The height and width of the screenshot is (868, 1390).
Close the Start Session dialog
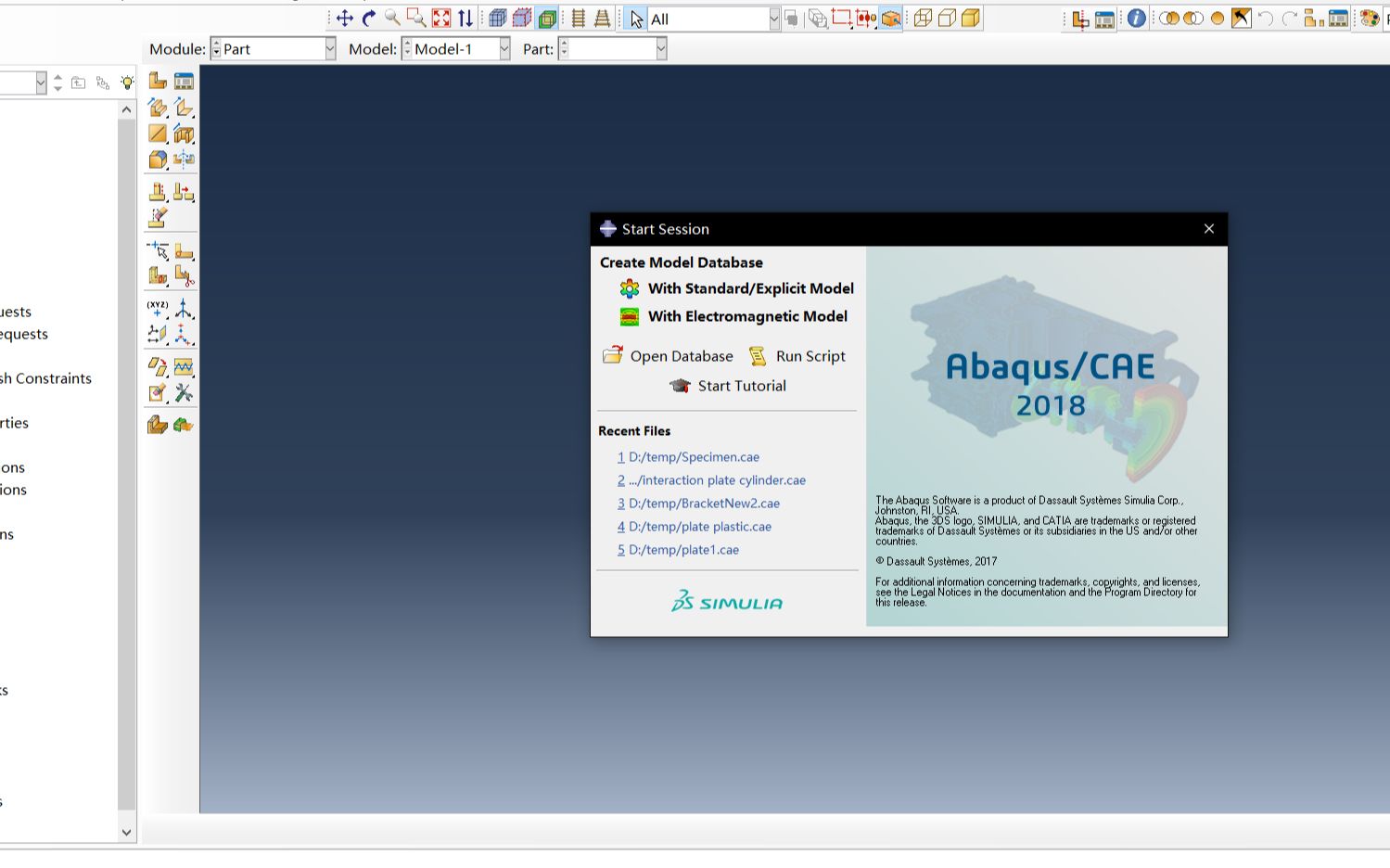coord(1209,229)
